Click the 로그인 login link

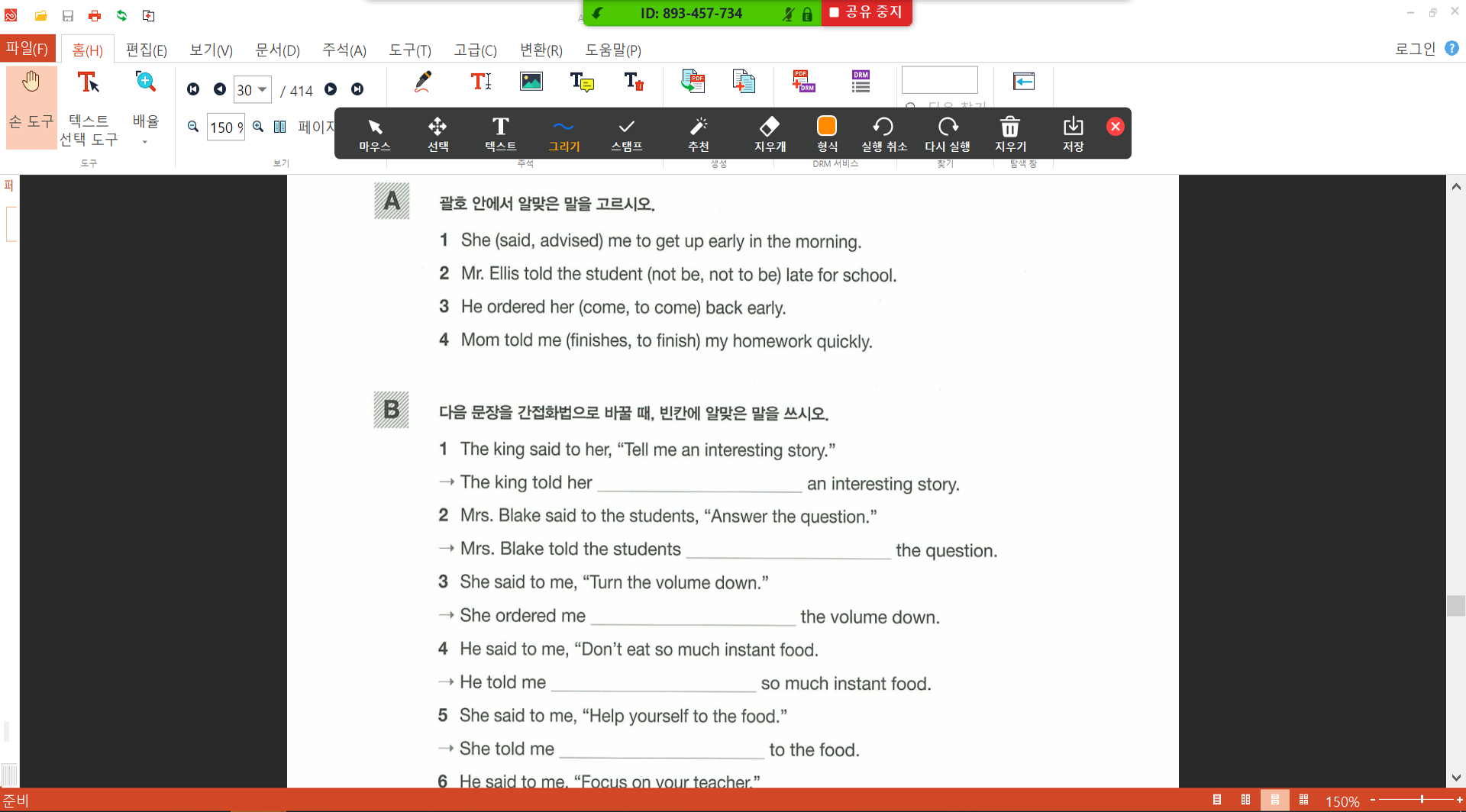coord(1415,48)
